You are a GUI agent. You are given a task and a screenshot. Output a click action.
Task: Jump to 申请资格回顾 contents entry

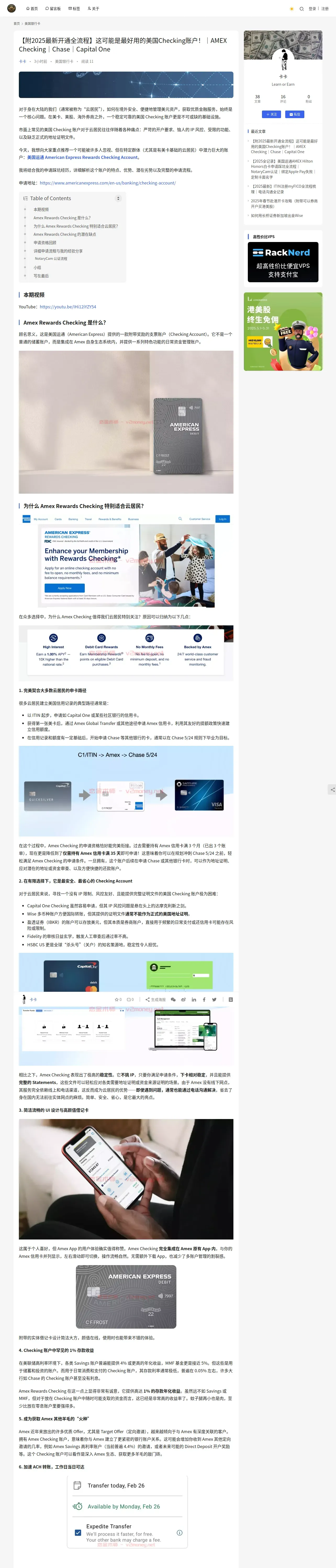click(x=44, y=242)
